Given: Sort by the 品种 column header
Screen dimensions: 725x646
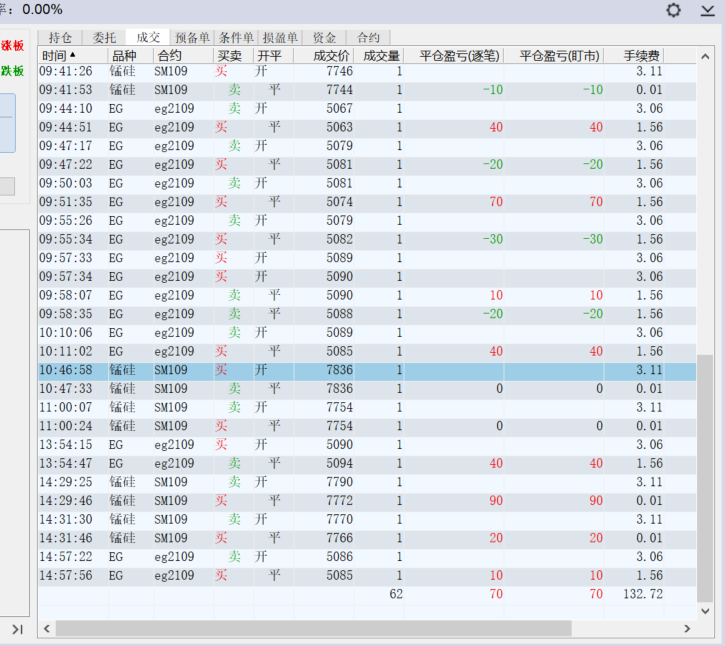Looking at the screenshot, I should tap(131, 56).
